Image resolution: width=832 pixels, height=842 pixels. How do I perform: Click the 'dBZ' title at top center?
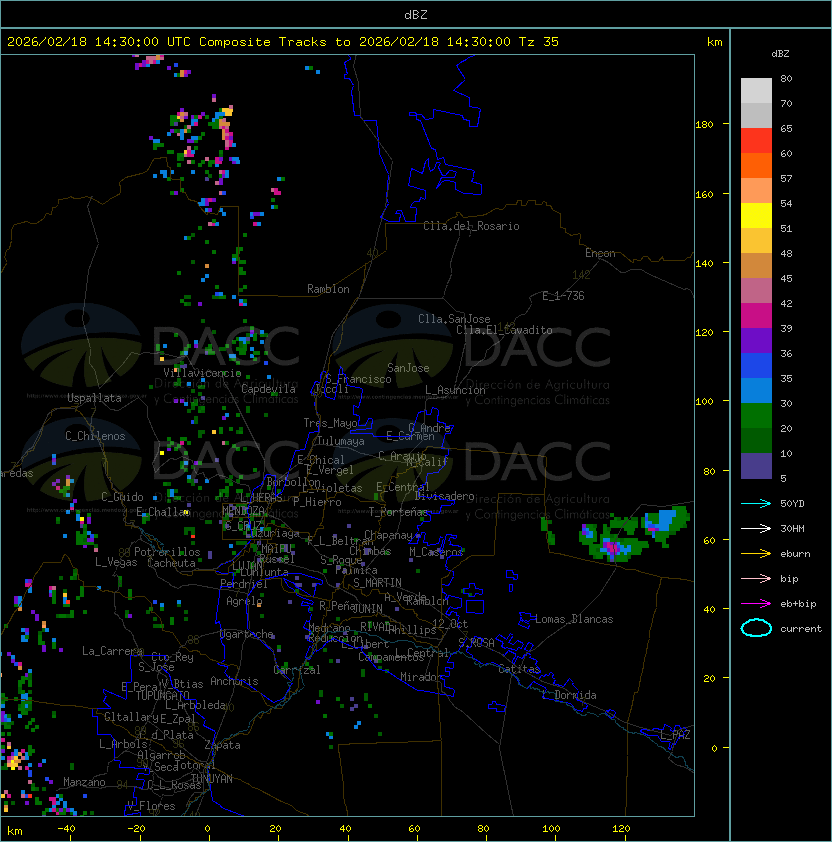416,14
